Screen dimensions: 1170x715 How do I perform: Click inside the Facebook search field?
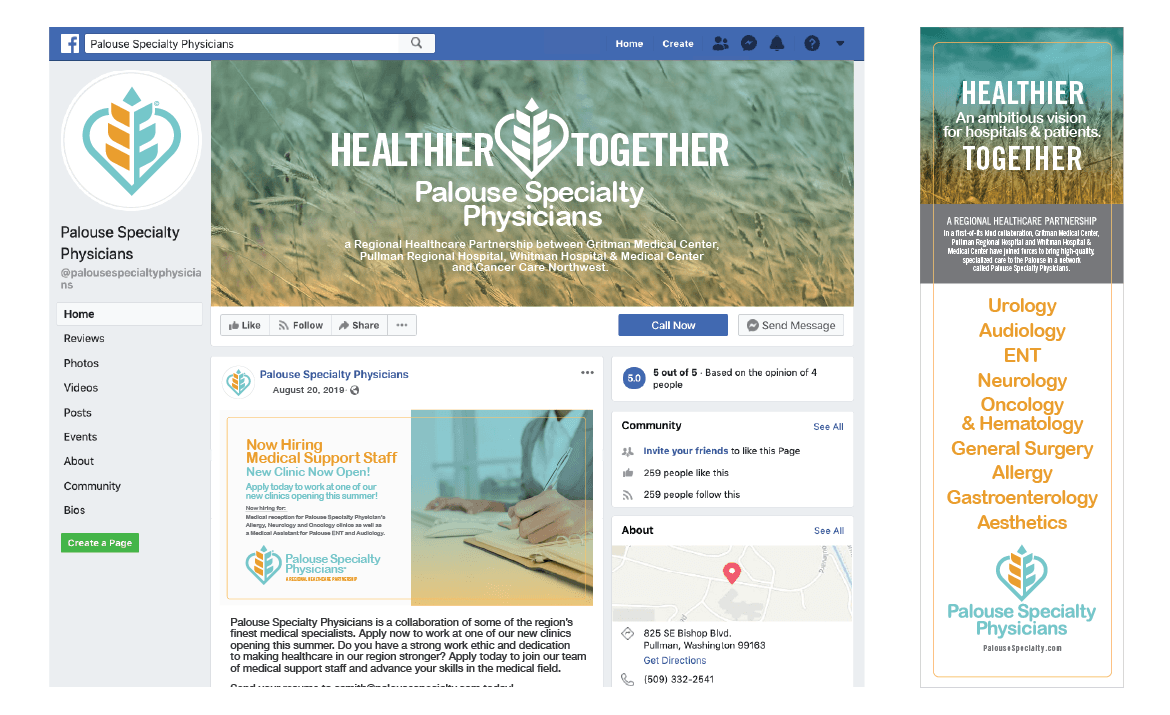point(245,44)
